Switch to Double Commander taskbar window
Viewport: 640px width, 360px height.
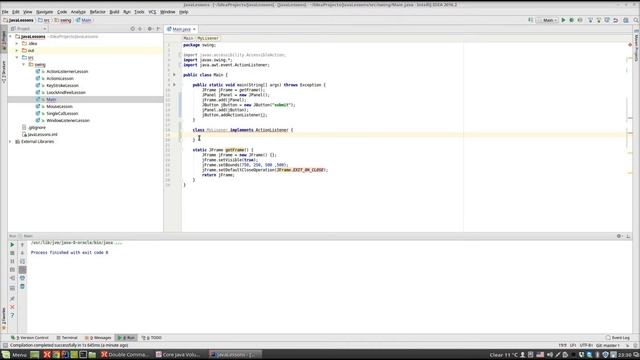125,355
